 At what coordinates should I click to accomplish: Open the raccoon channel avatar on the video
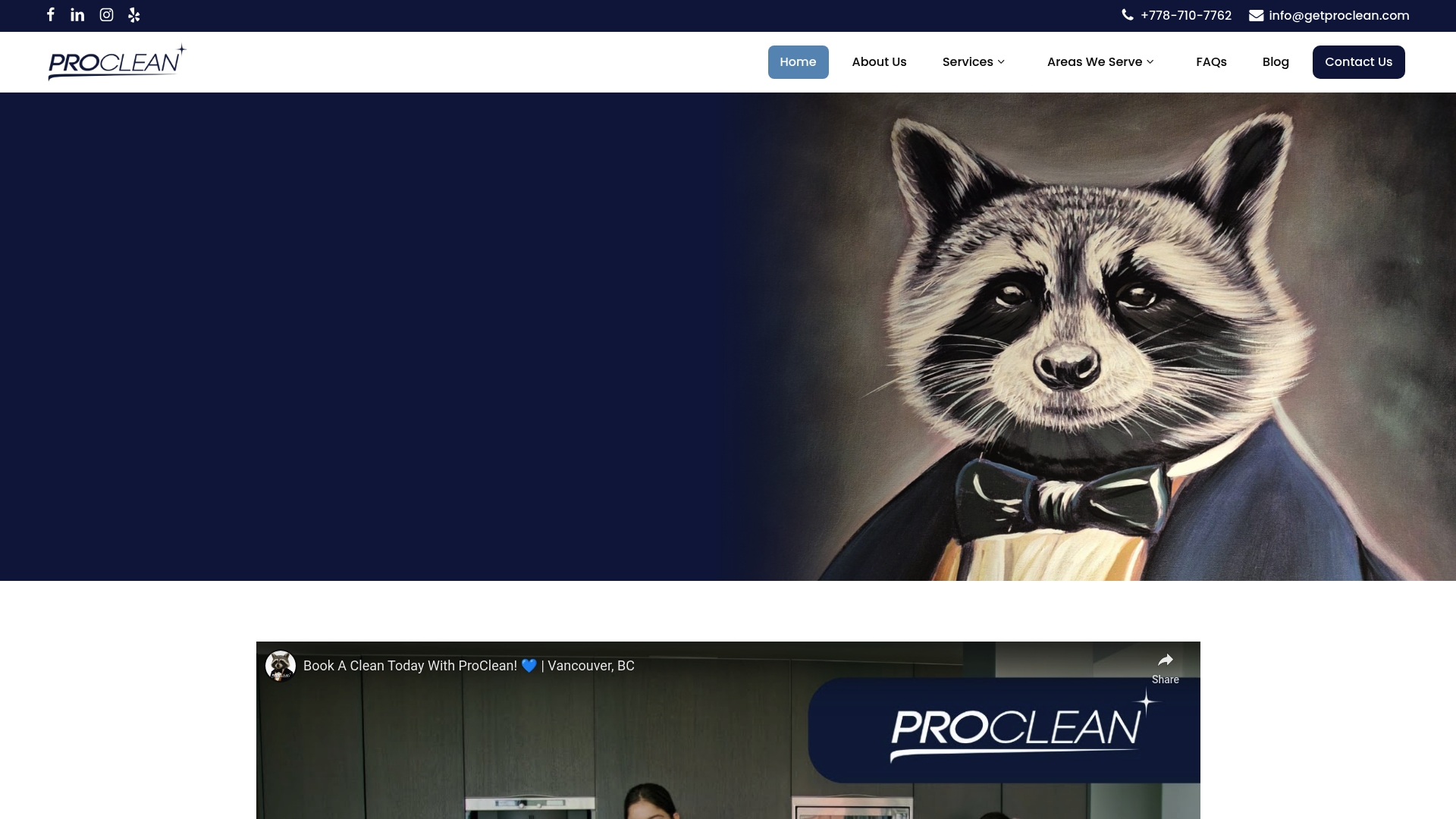pos(280,666)
